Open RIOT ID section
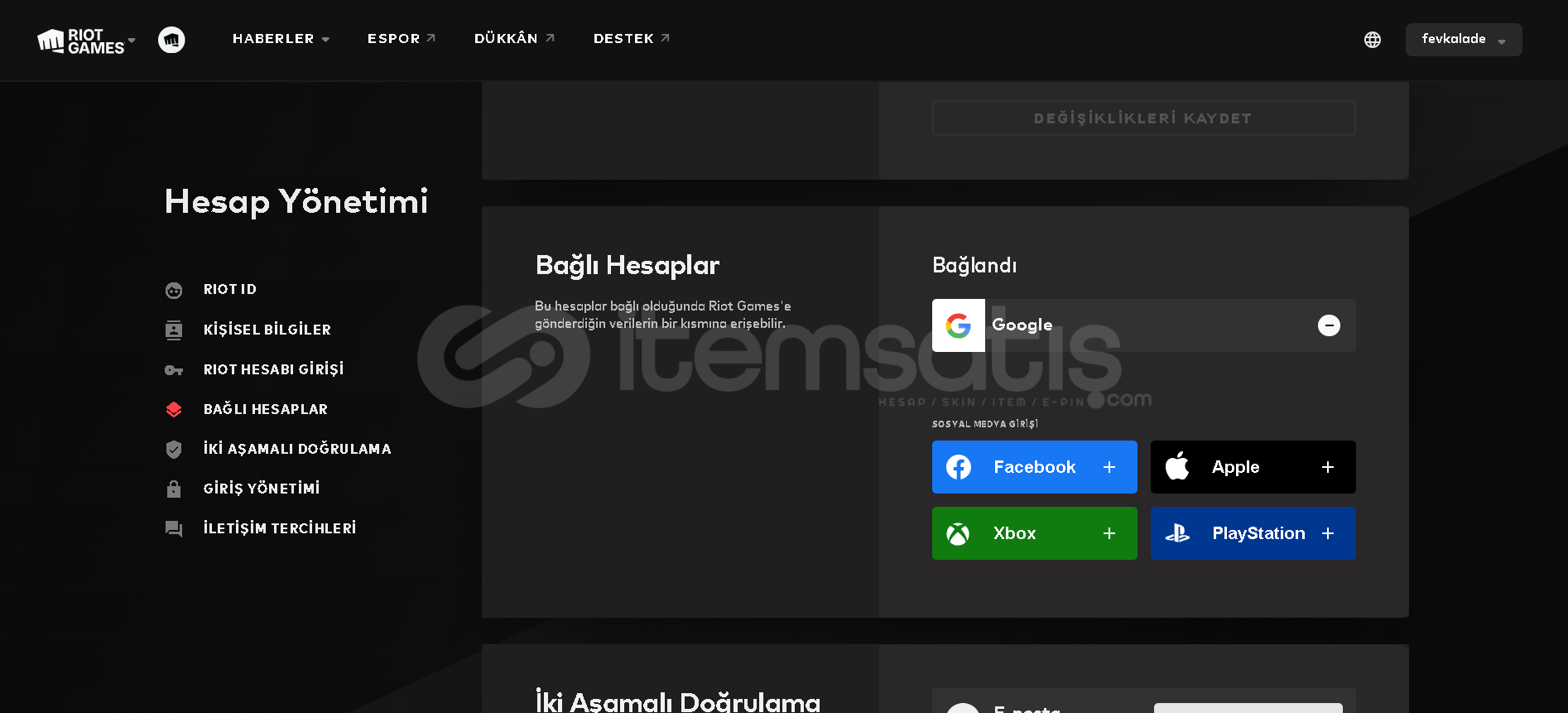 coord(230,289)
